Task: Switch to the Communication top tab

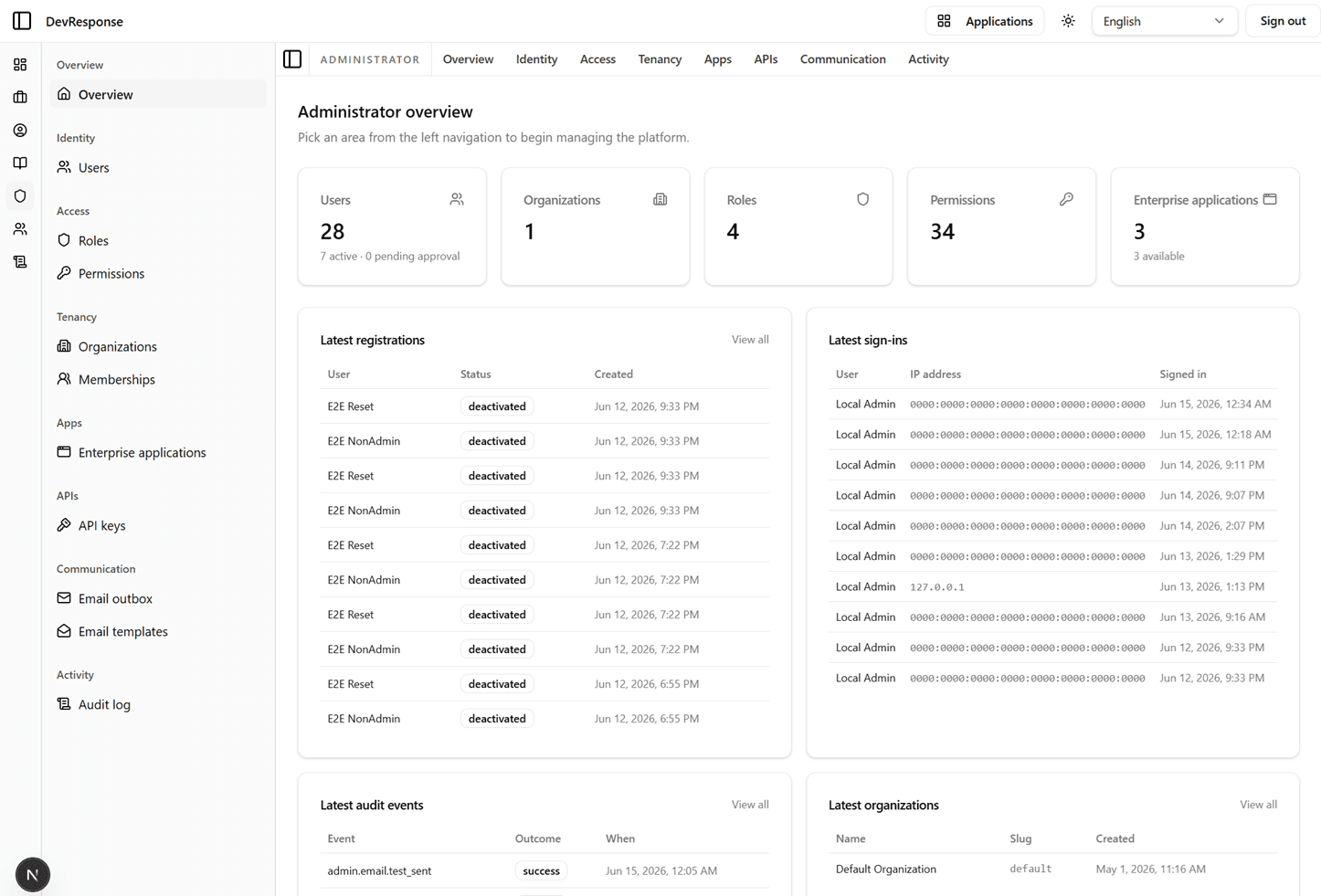Action: click(x=842, y=59)
